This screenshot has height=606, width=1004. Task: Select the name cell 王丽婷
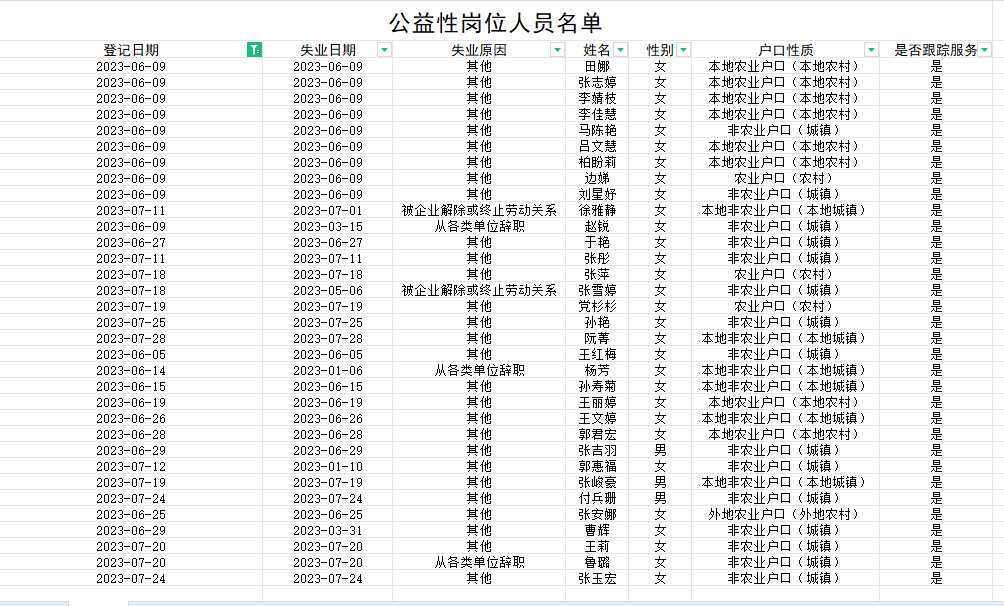[x=597, y=403]
